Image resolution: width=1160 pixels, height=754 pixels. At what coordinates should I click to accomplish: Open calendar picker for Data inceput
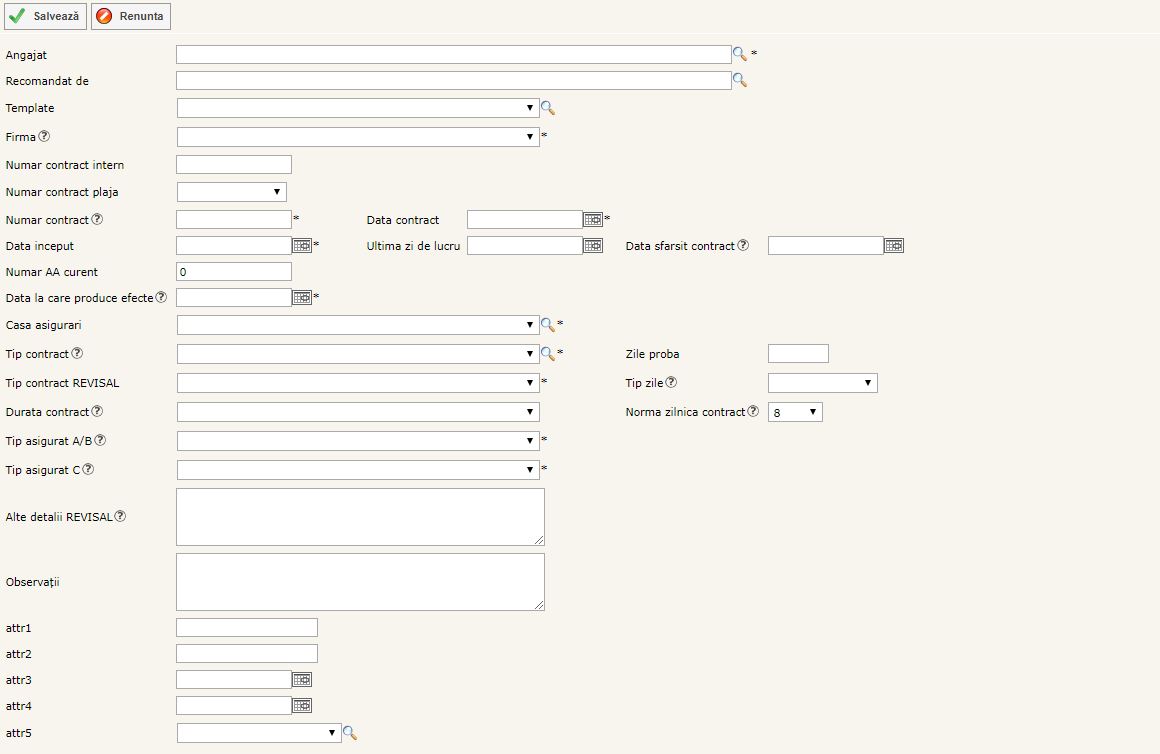(302, 246)
